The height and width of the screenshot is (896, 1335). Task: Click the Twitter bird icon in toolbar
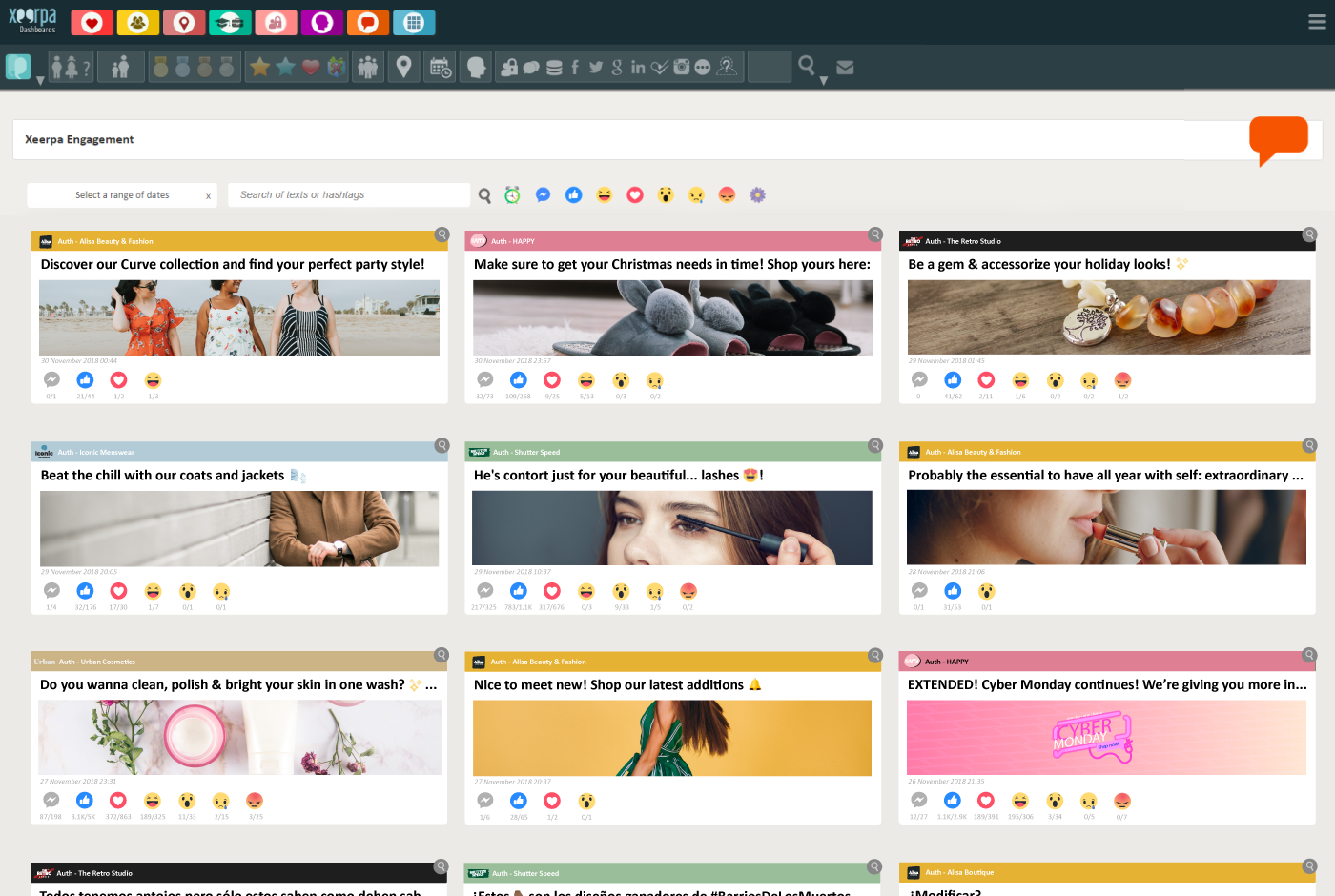click(x=596, y=67)
